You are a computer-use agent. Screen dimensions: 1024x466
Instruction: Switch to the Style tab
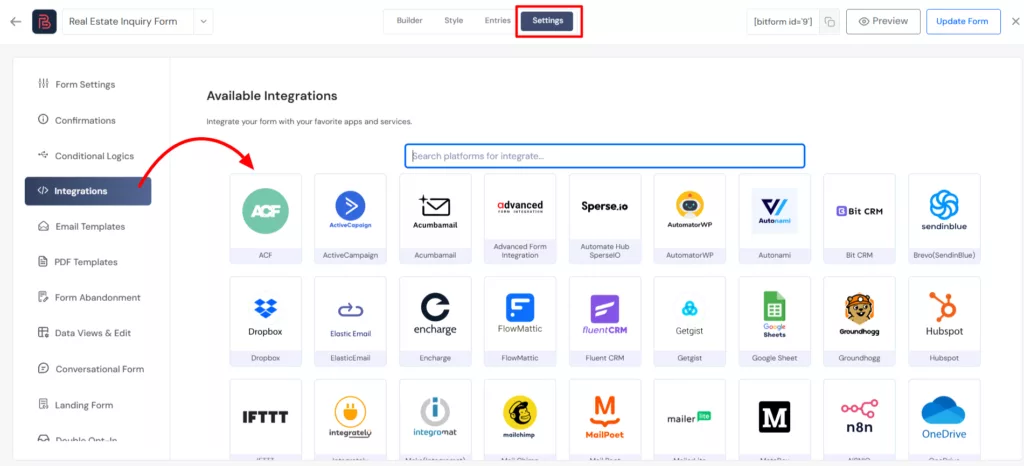[454, 21]
